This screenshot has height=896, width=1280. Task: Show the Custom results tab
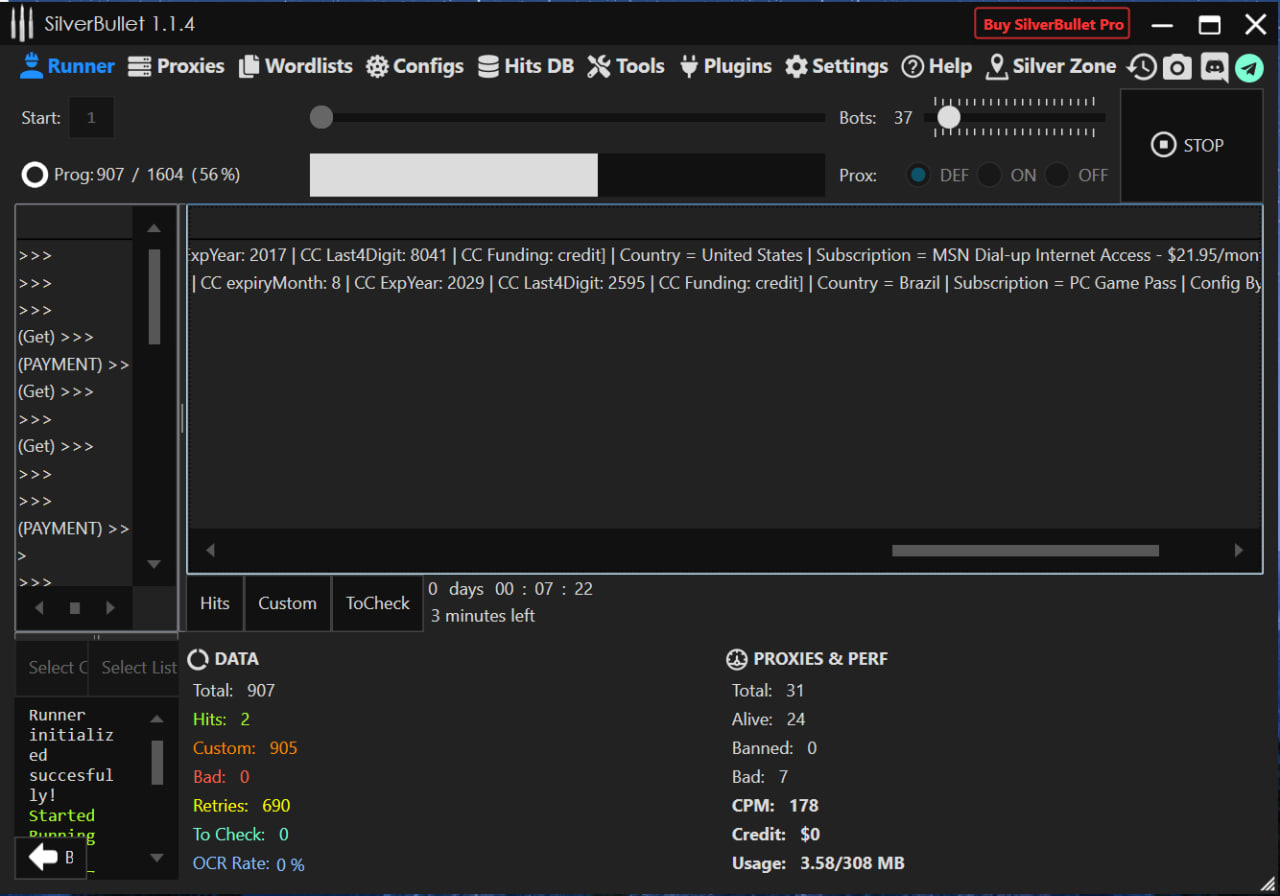(x=288, y=603)
